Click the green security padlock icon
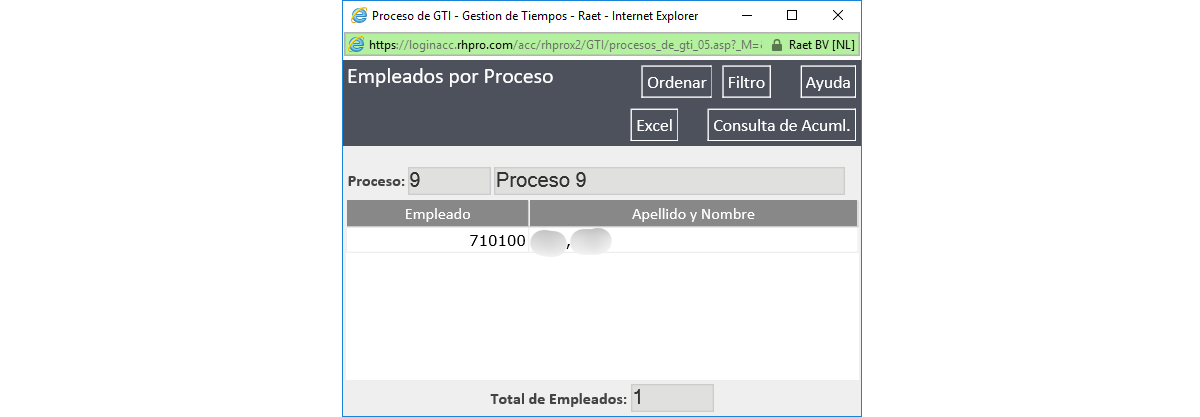The image size is (1200, 417). point(776,45)
